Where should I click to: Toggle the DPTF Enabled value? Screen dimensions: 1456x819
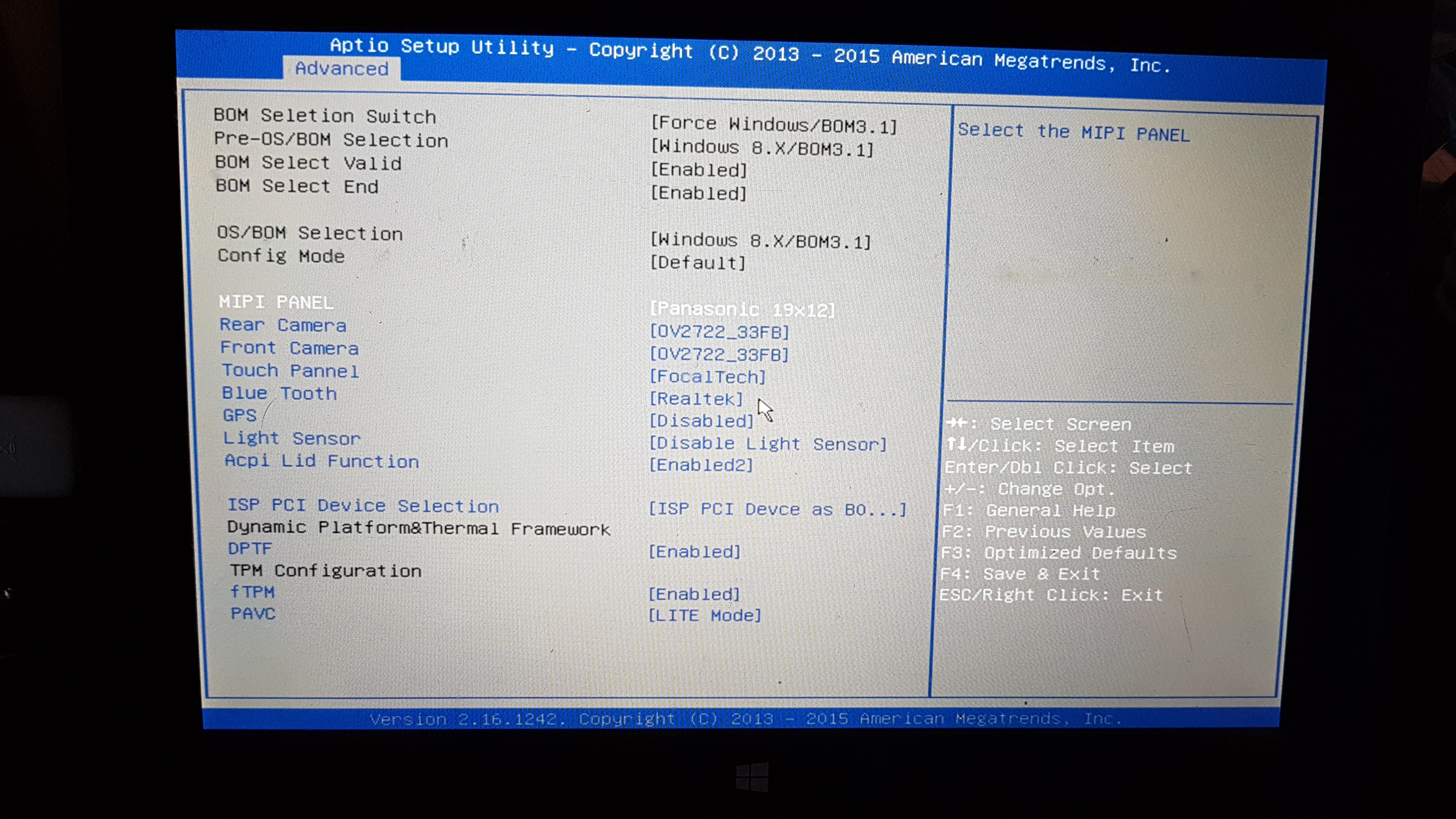pyautogui.click(x=694, y=552)
